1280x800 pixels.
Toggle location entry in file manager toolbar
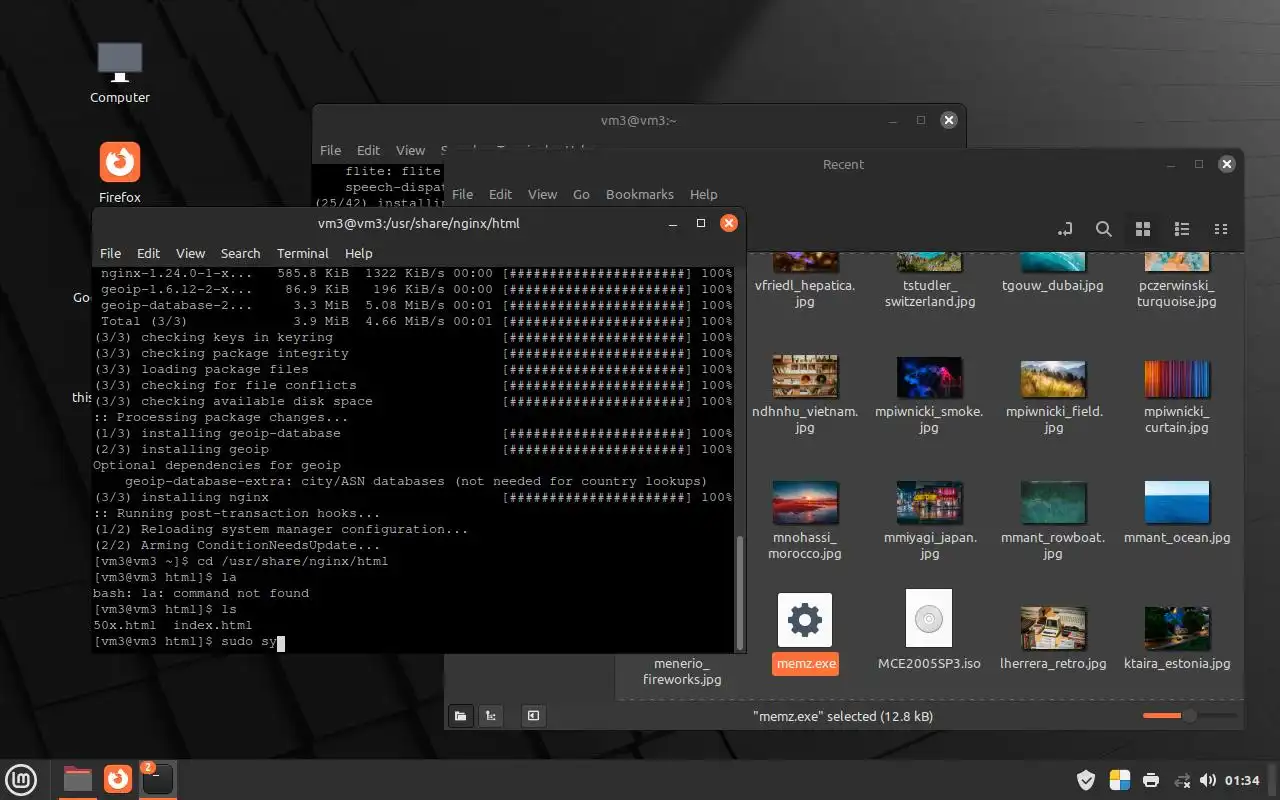point(1065,229)
